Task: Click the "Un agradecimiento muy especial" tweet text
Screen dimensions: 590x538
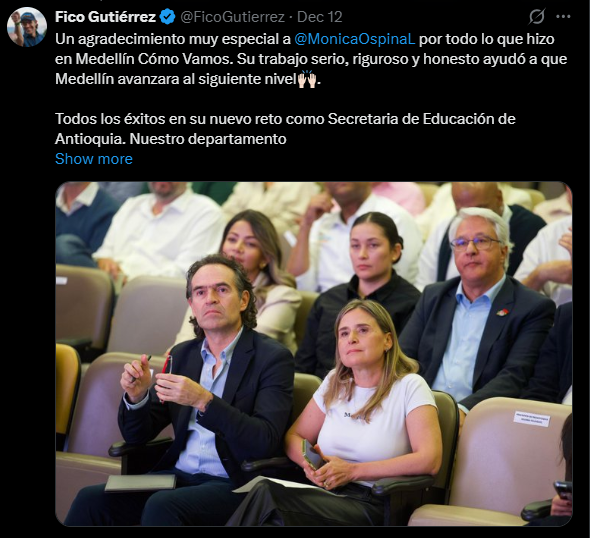Action: click(x=173, y=39)
